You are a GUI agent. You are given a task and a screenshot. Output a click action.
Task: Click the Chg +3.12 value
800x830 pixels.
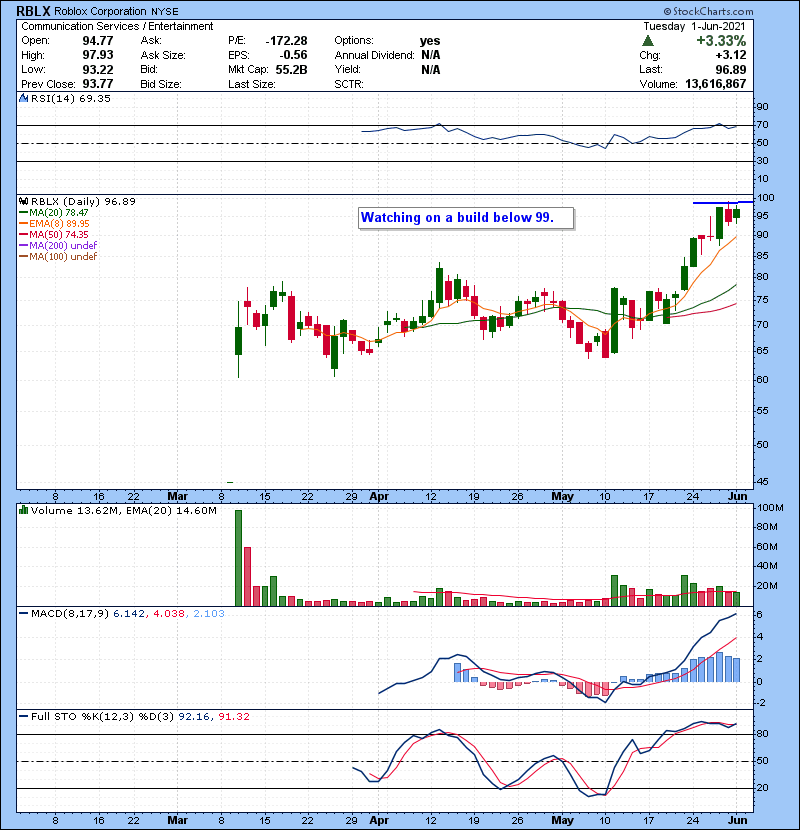(x=731, y=55)
